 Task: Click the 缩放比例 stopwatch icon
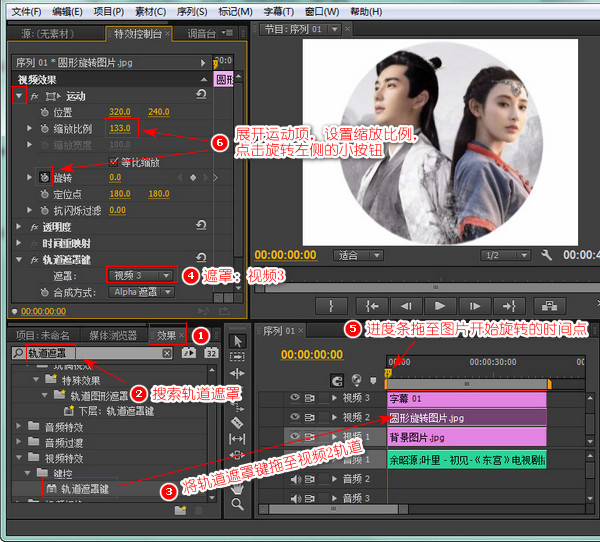[x=45, y=128]
